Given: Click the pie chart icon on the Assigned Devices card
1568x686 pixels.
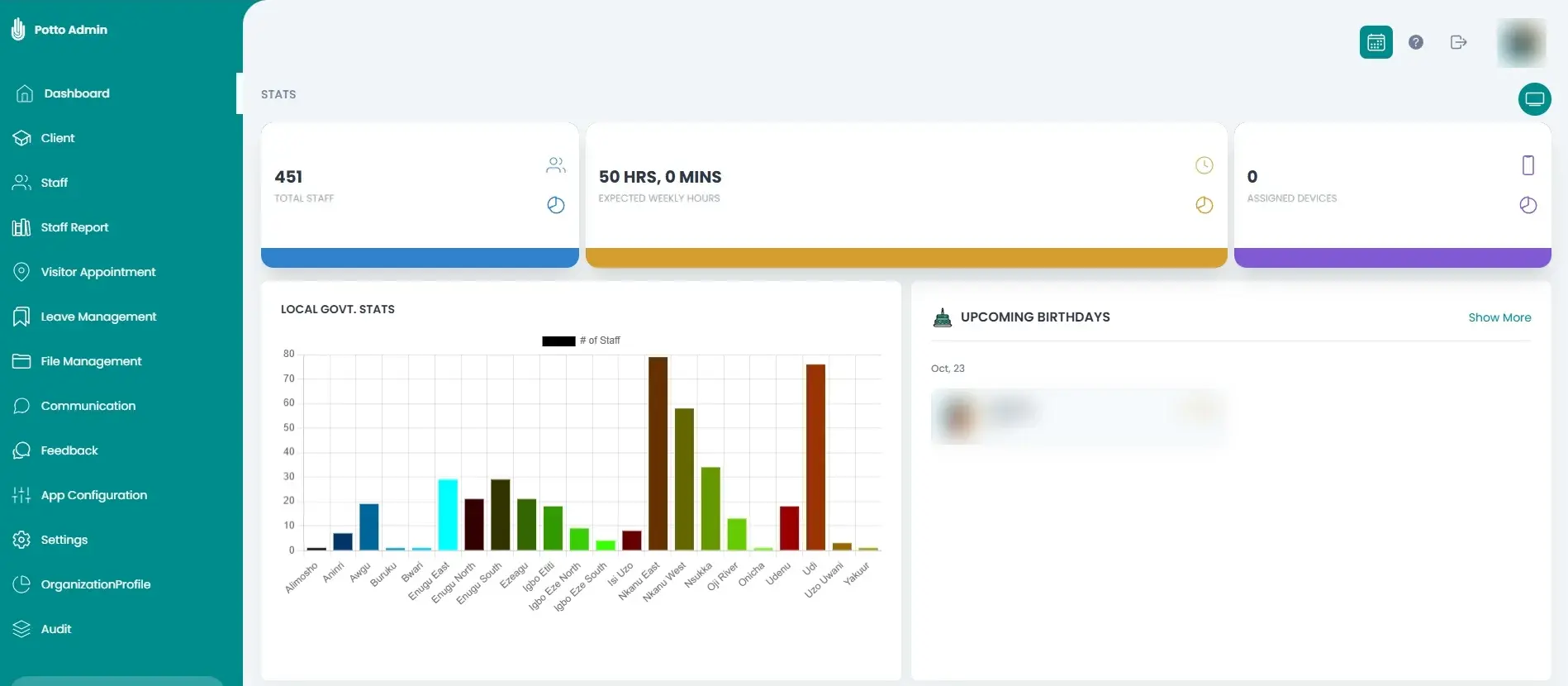Looking at the screenshot, I should click(1528, 205).
